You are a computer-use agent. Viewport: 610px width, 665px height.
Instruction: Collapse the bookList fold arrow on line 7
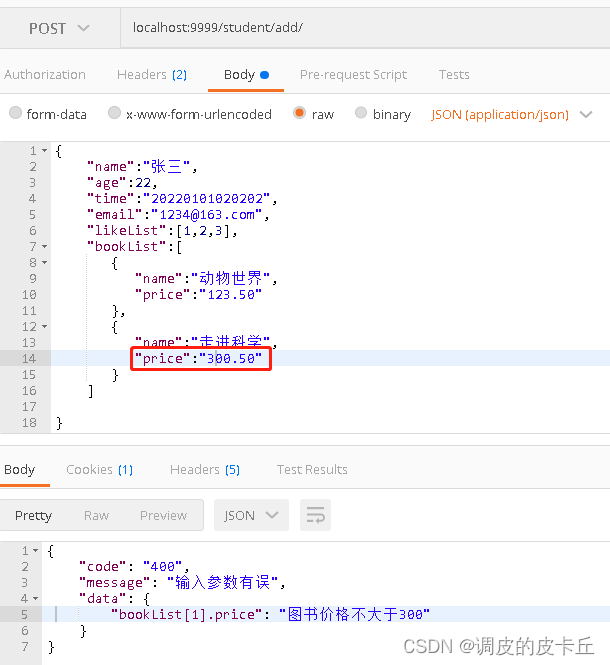45,246
